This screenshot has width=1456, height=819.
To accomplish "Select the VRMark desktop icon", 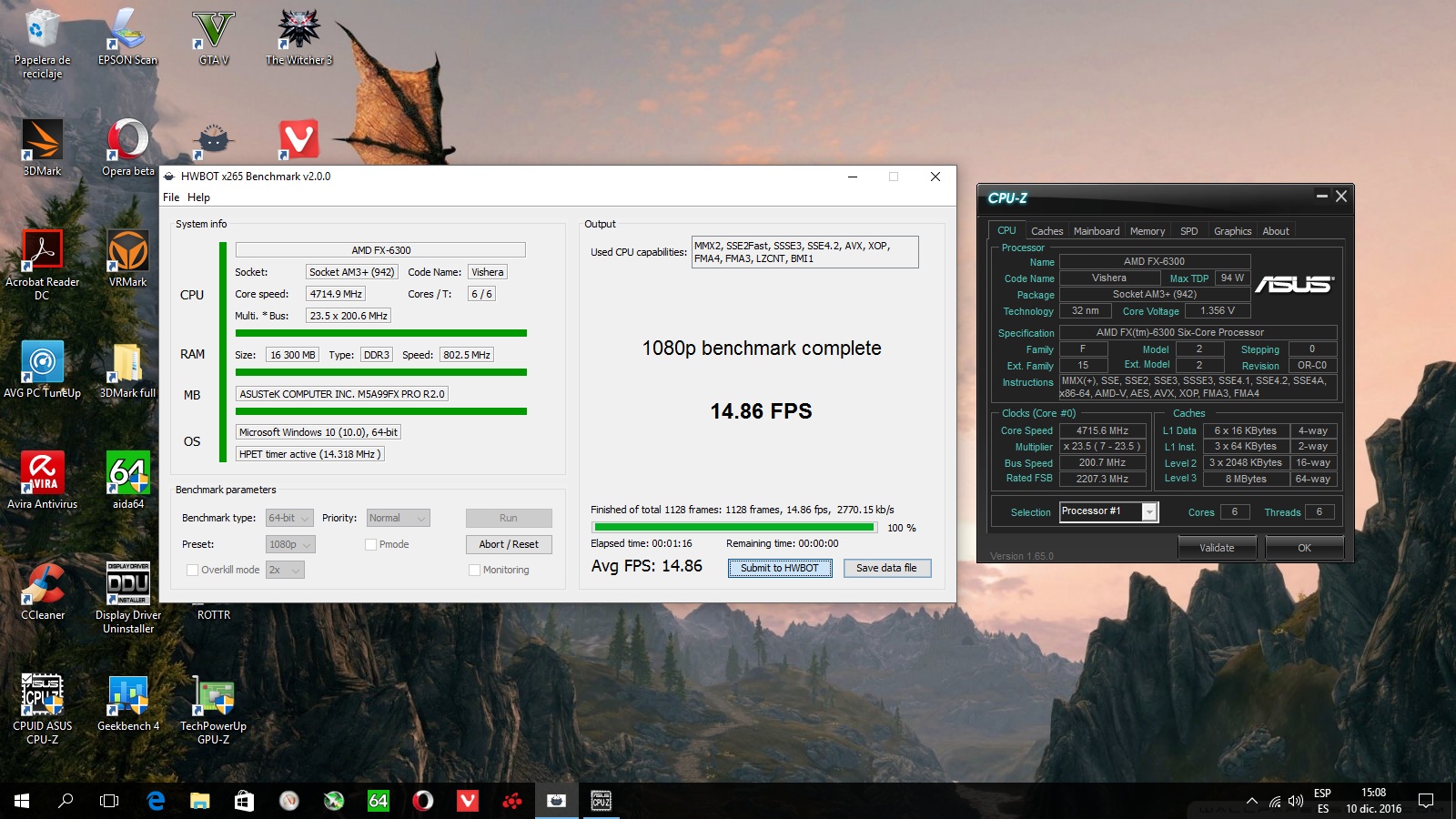I will click(127, 258).
